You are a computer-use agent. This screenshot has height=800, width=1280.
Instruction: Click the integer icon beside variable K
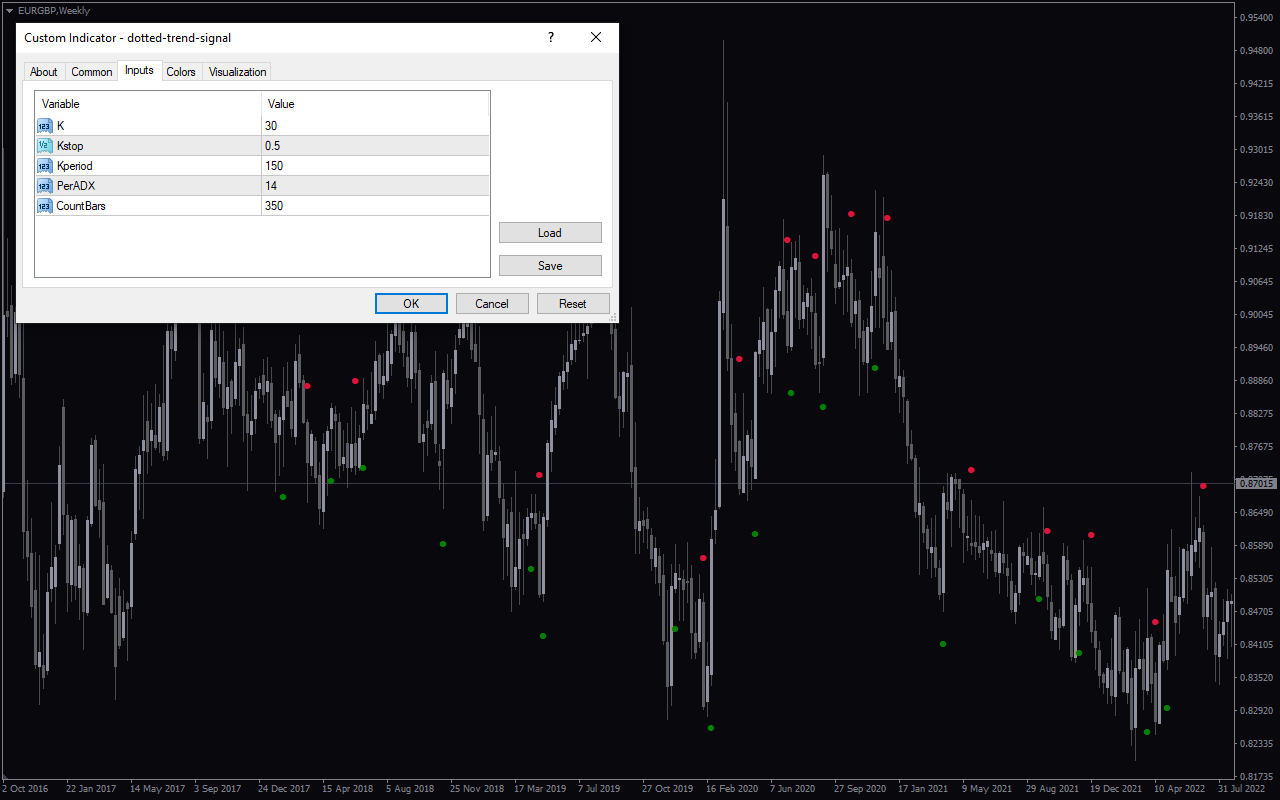point(44,126)
